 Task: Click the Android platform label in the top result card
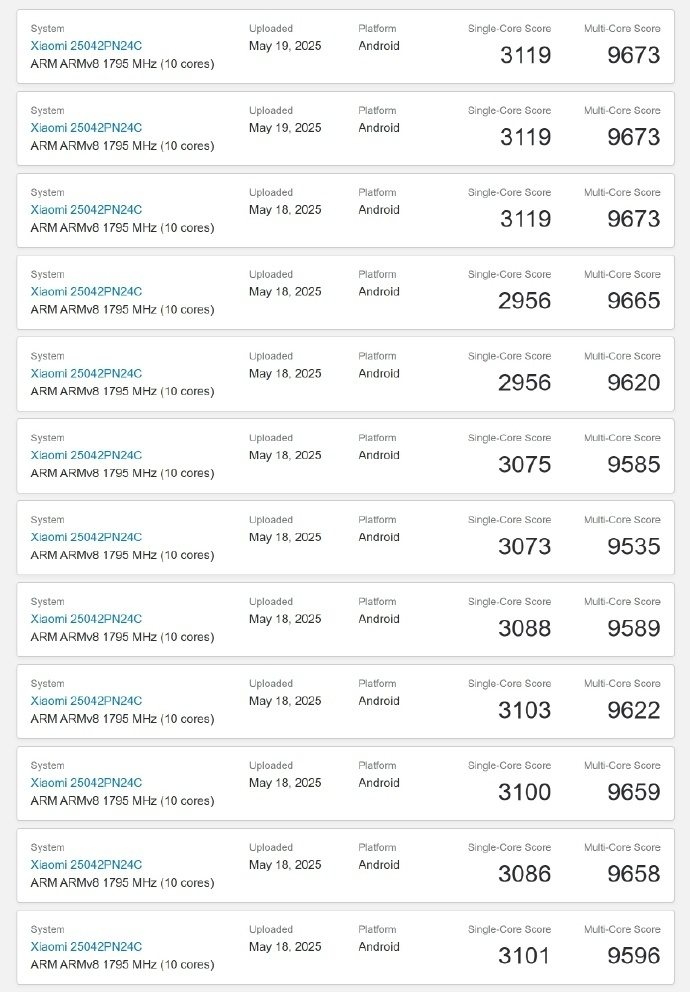pyautogui.click(x=378, y=45)
